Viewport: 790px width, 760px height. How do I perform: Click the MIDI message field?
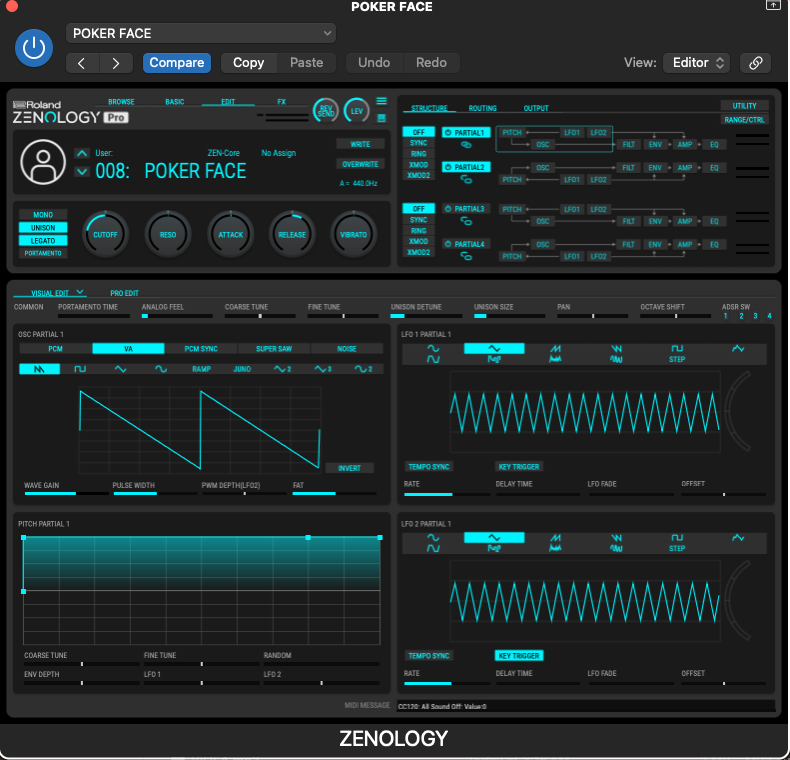pos(586,706)
